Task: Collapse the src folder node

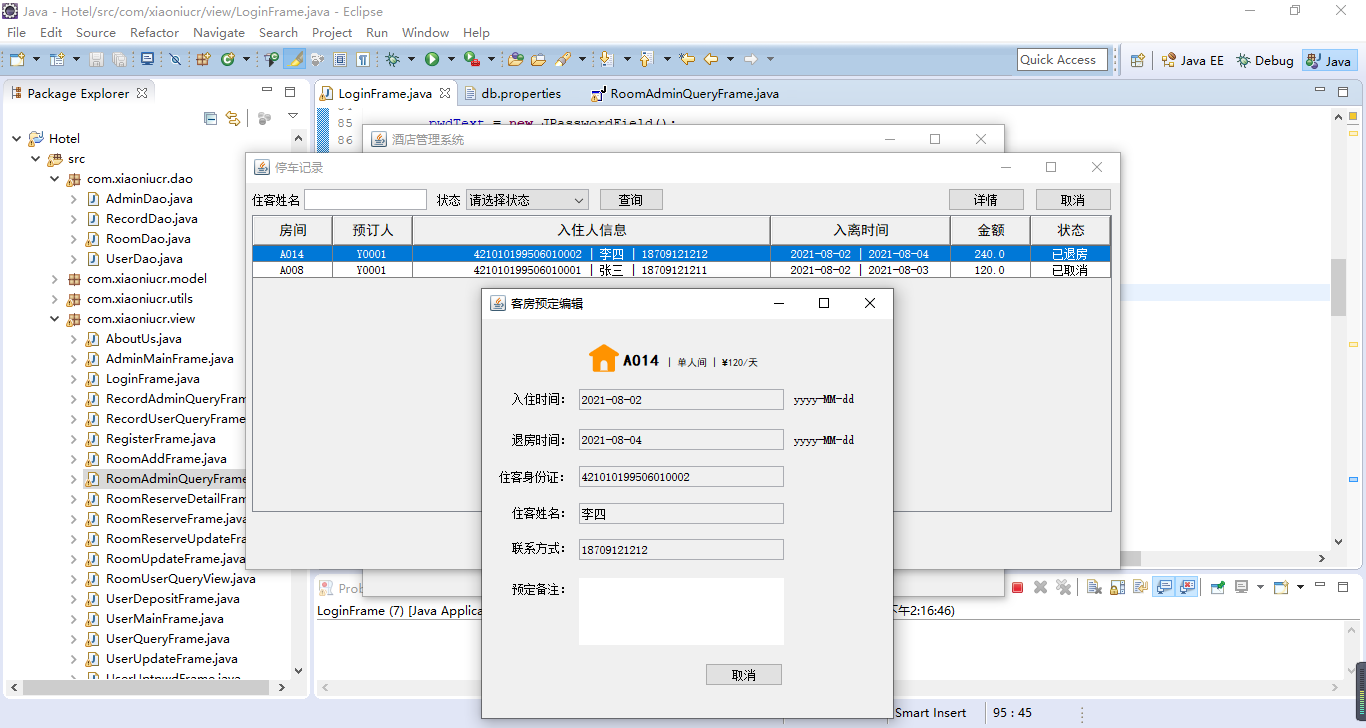Action: coord(36,158)
